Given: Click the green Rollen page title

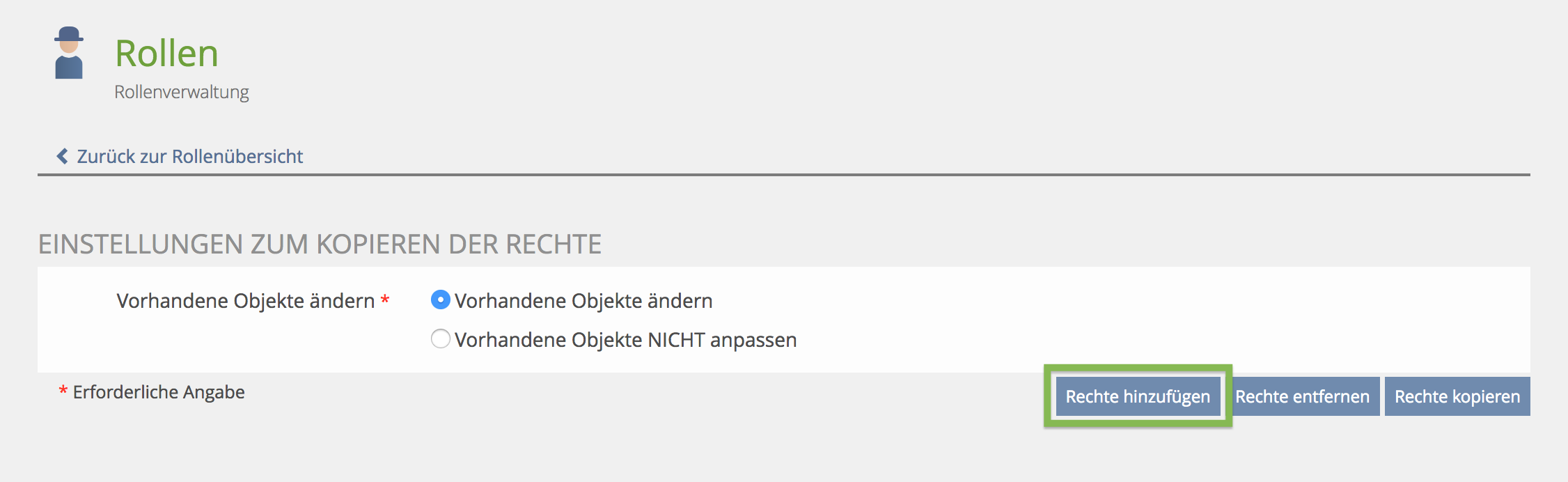Looking at the screenshot, I should click(x=166, y=54).
